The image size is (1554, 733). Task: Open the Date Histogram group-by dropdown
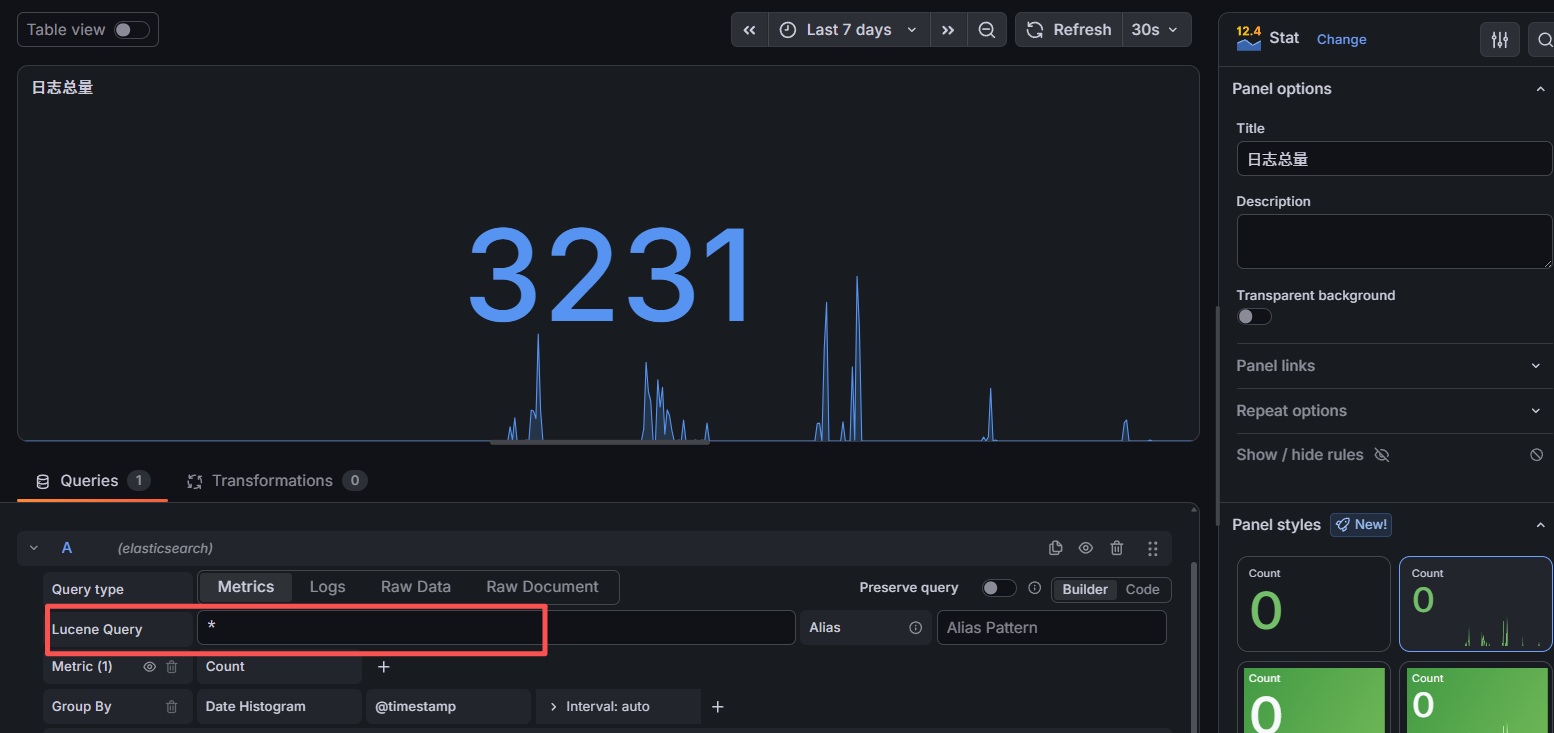coord(279,706)
